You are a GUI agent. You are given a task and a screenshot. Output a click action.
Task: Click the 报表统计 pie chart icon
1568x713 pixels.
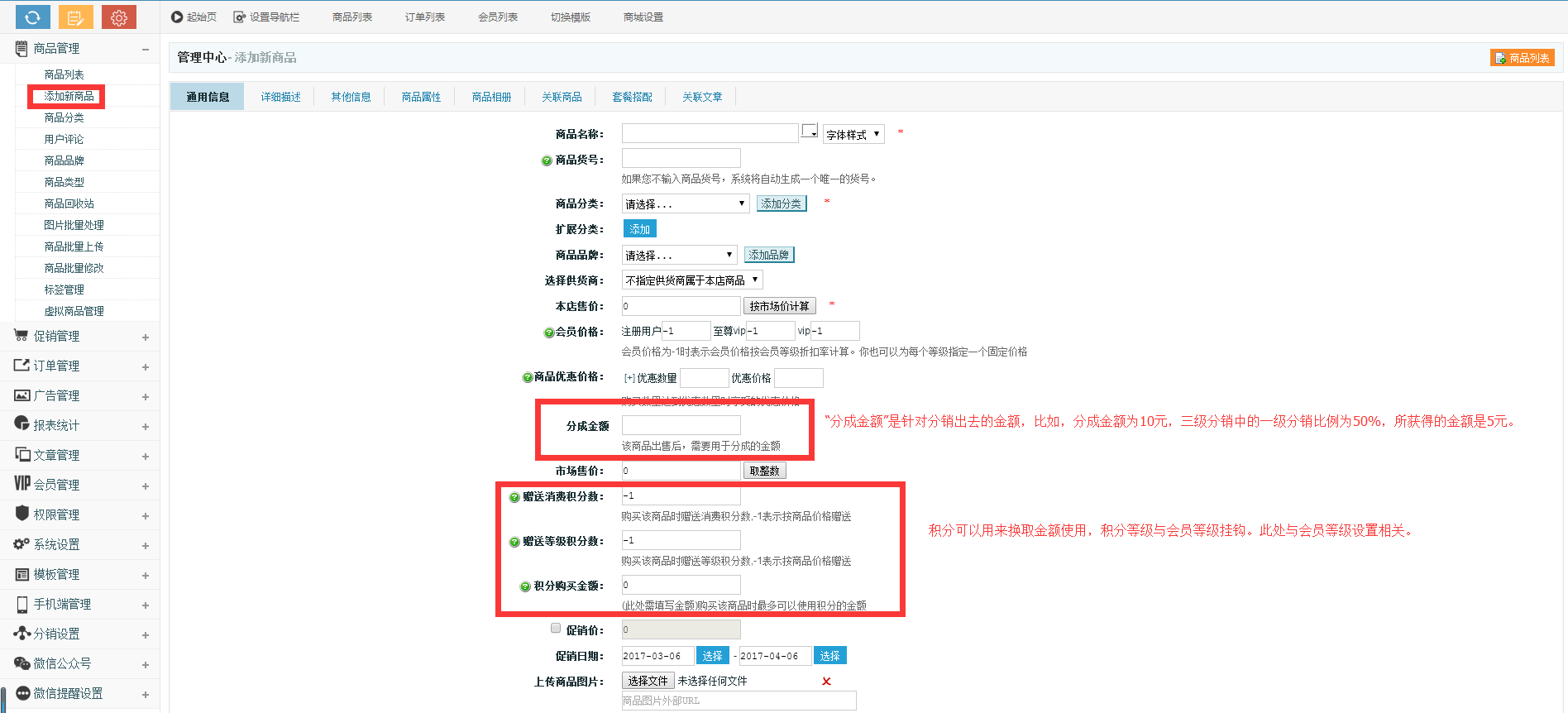pyautogui.click(x=22, y=423)
